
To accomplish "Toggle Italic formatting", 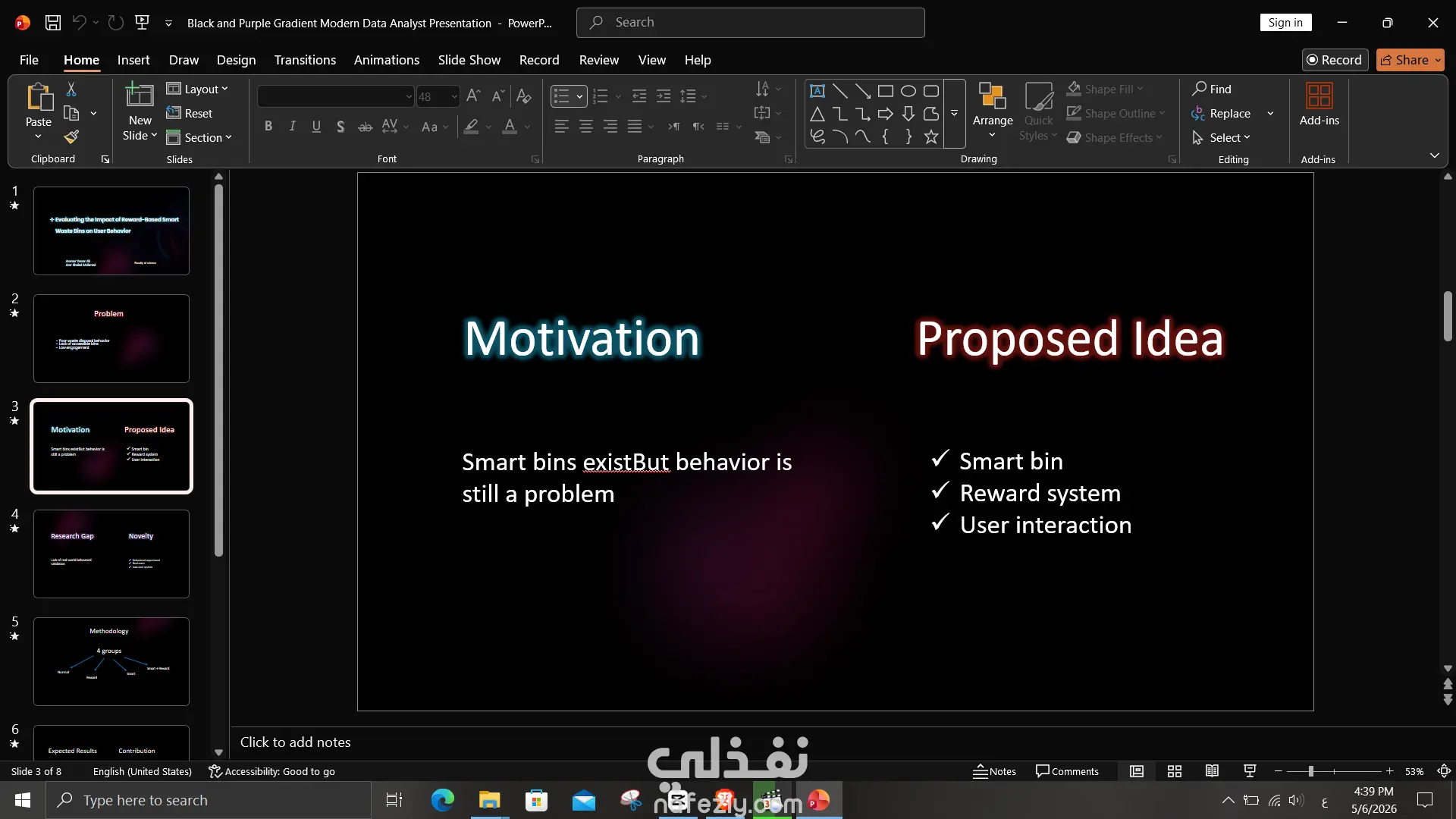I will (293, 127).
